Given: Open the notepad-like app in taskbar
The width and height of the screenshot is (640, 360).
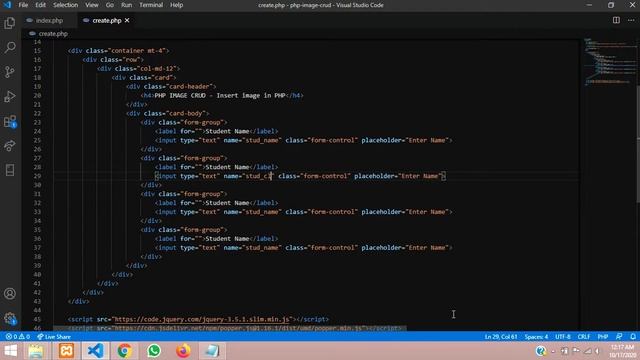Looking at the screenshot, I should click(x=212, y=351).
